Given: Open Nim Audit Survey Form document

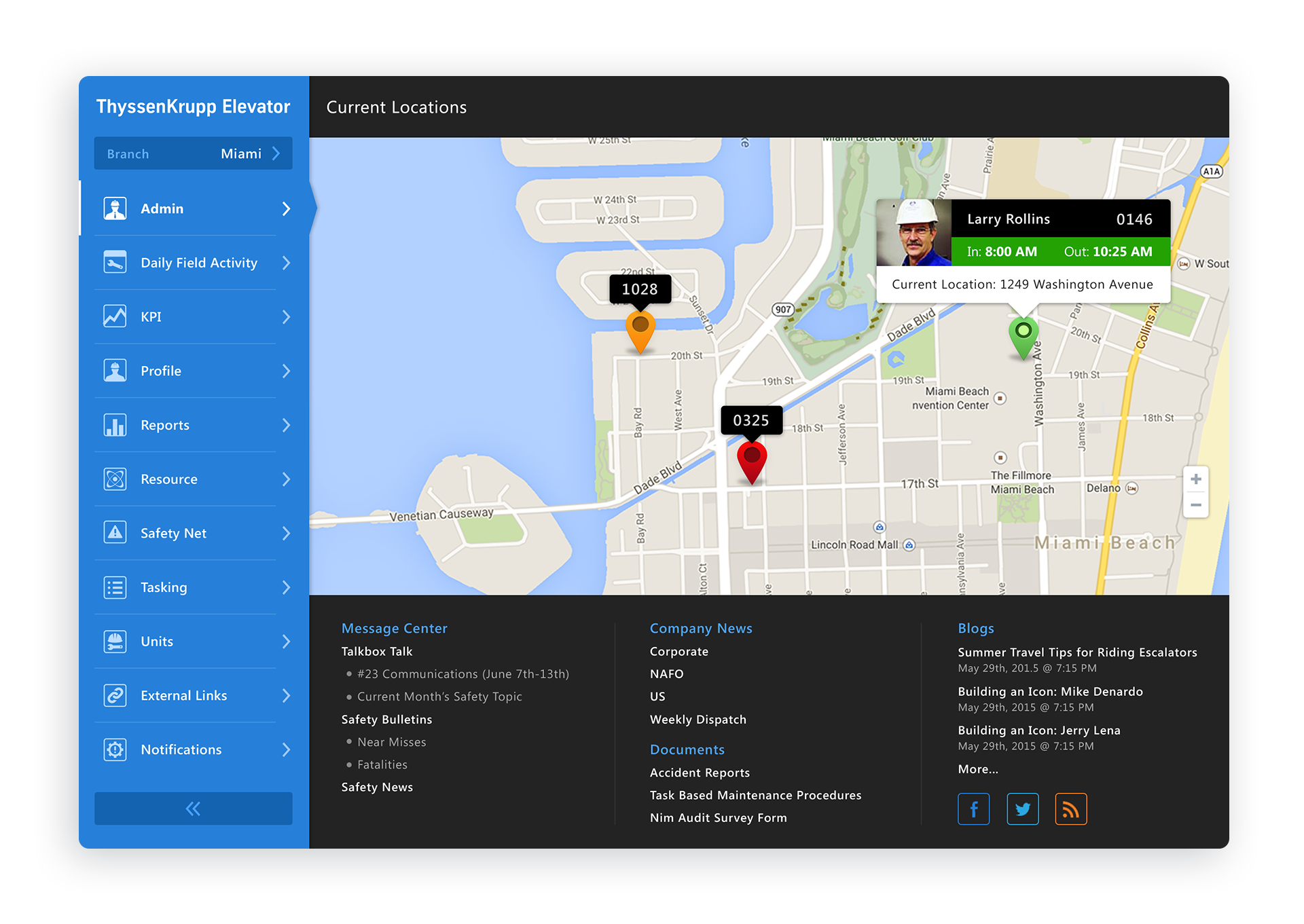Looking at the screenshot, I should click(x=718, y=817).
